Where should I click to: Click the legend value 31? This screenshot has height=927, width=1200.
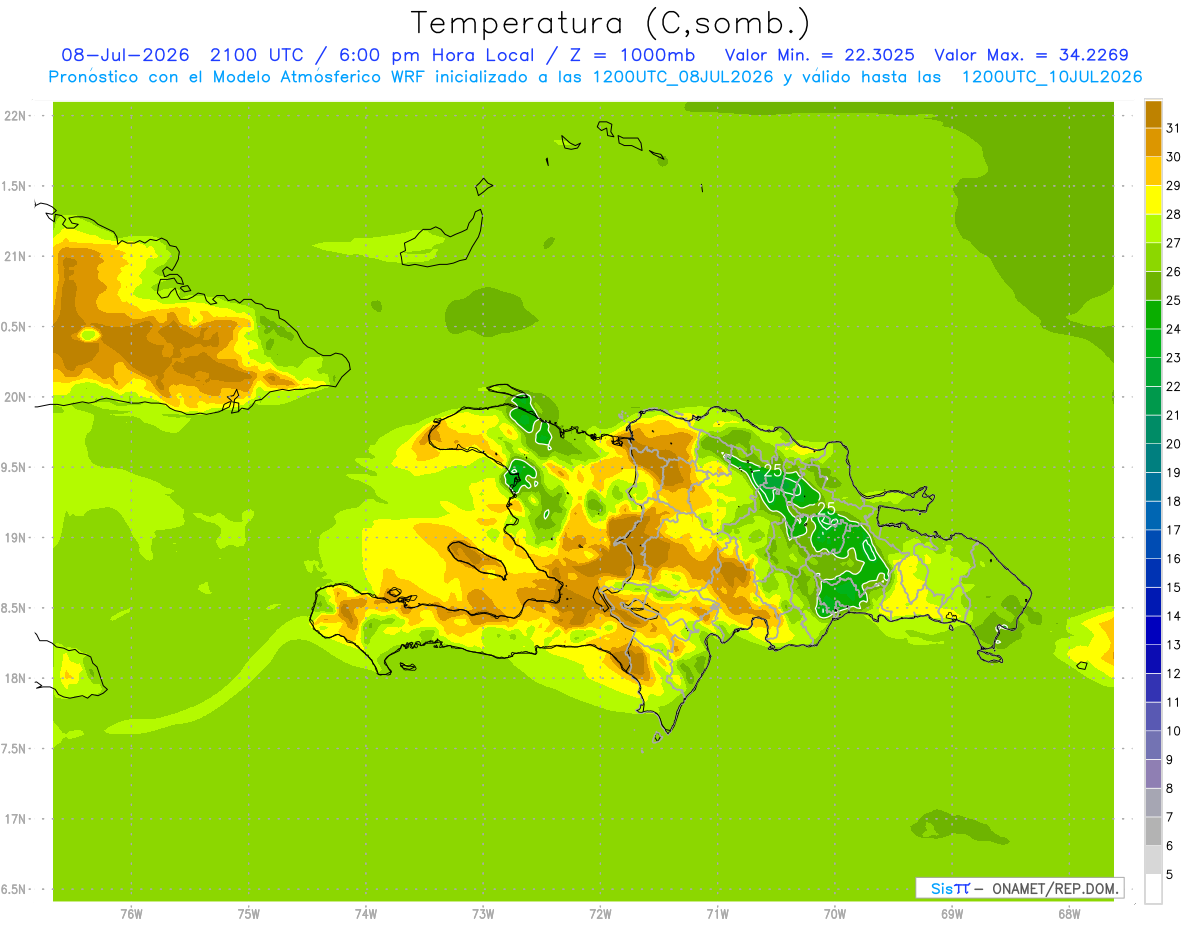click(x=1173, y=128)
